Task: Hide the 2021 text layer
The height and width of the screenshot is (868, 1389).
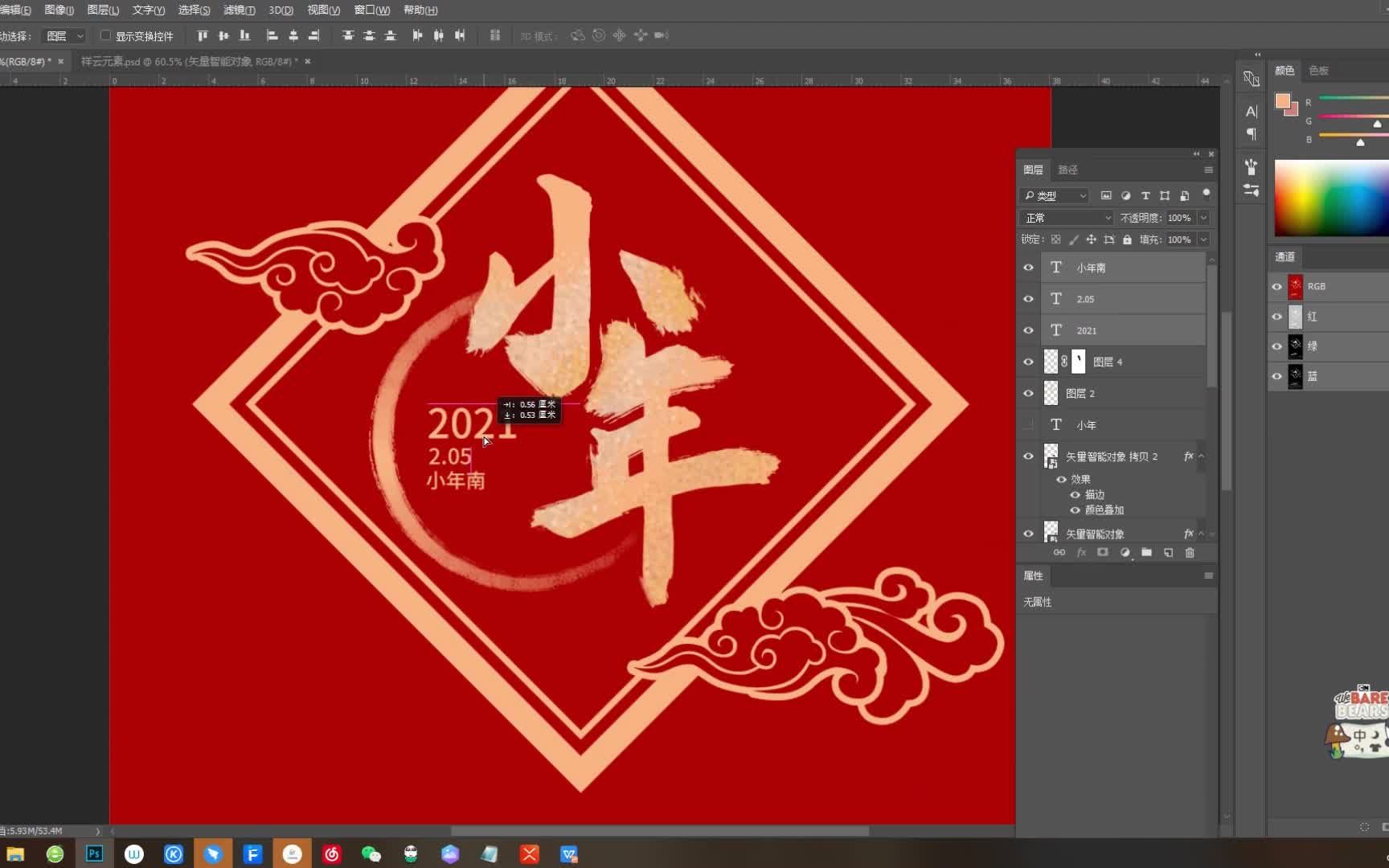Action: [1029, 330]
